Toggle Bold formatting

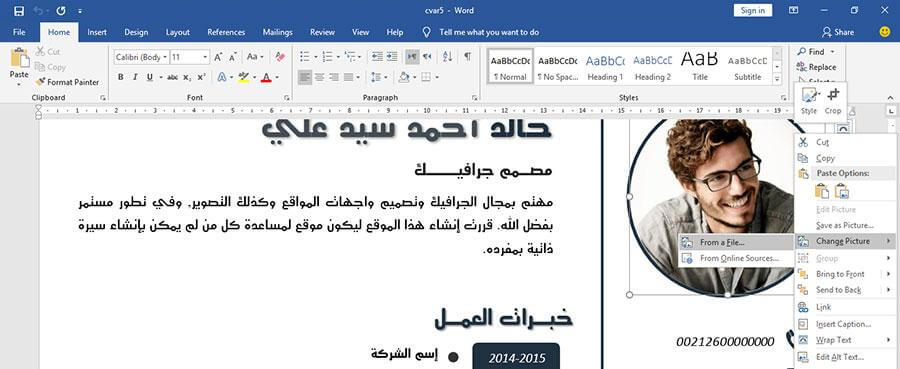click(x=121, y=77)
